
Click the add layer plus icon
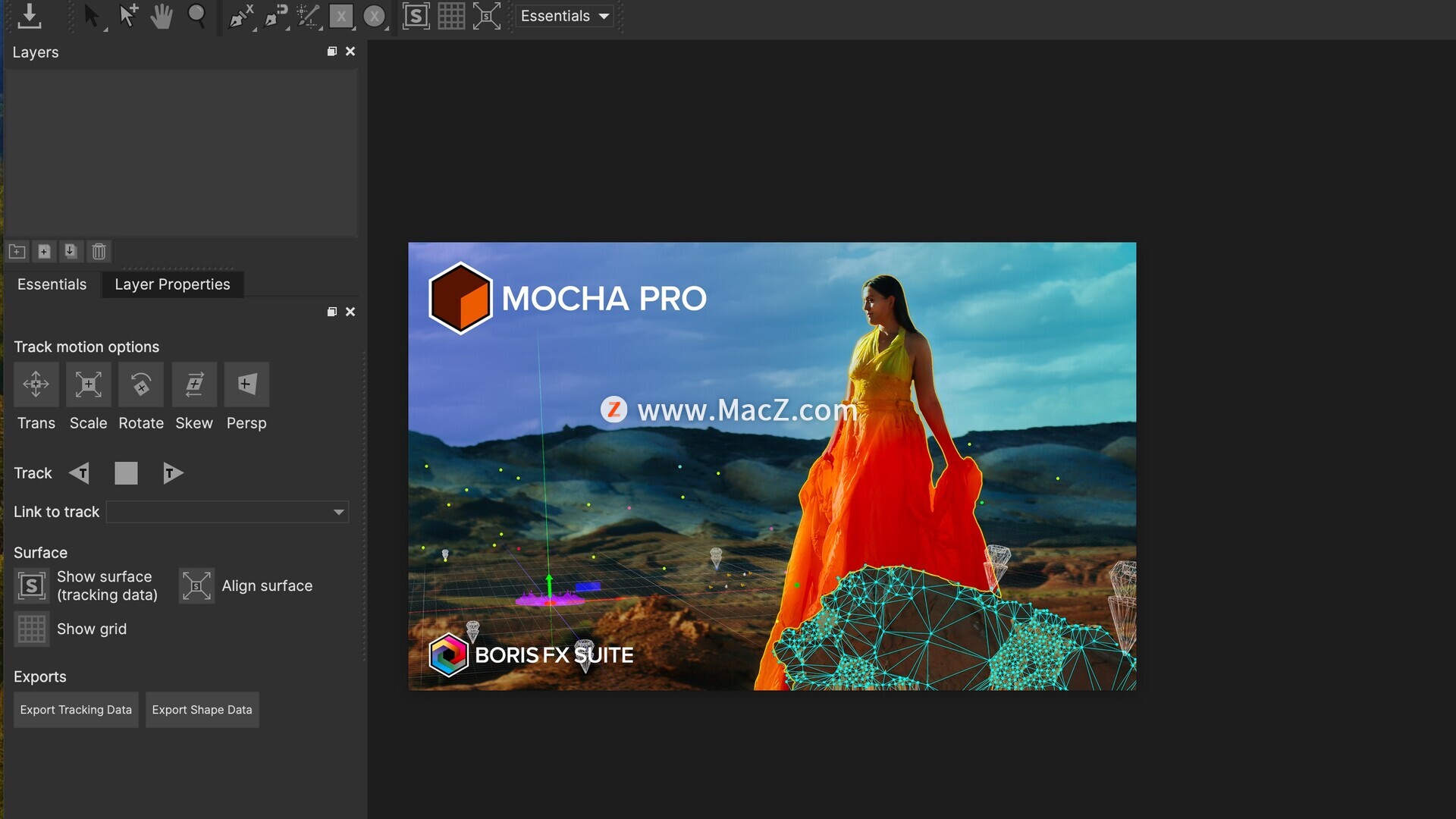(x=44, y=251)
